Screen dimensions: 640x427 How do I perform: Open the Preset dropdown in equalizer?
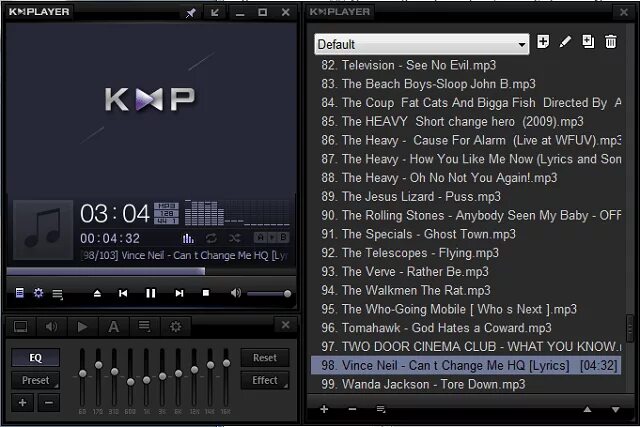(x=36, y=380)
